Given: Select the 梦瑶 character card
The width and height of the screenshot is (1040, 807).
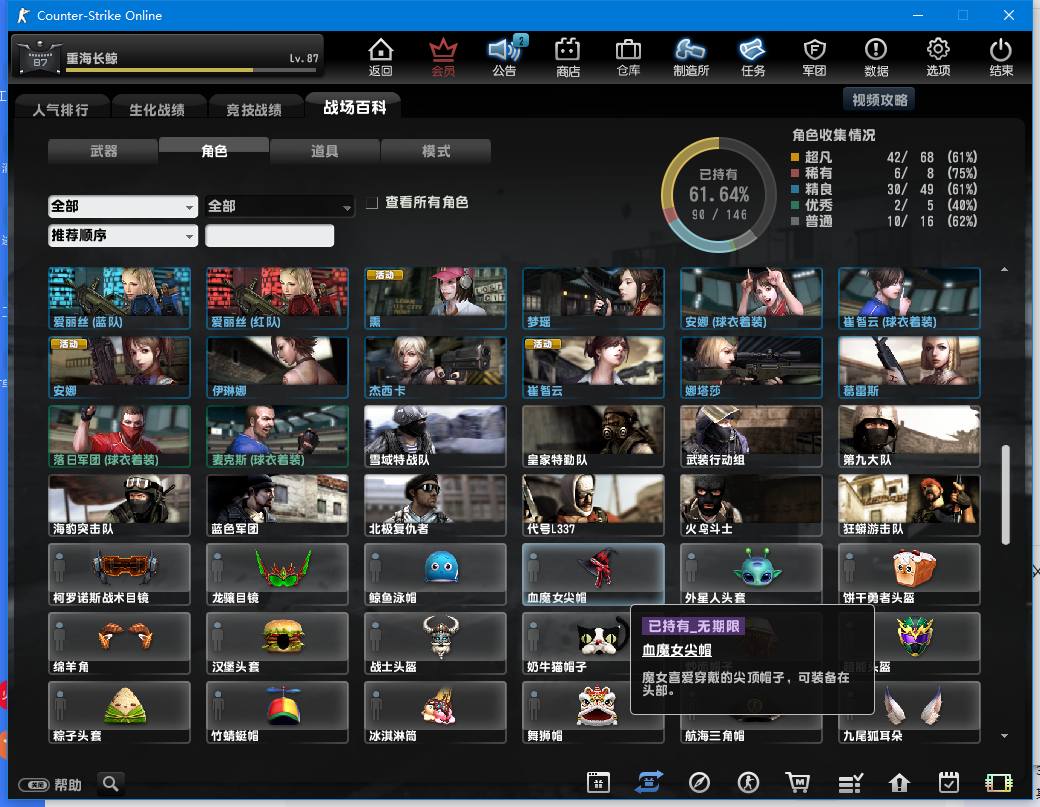Looking at the screenshot, I should pyautogui.click(x=593, y=298).
